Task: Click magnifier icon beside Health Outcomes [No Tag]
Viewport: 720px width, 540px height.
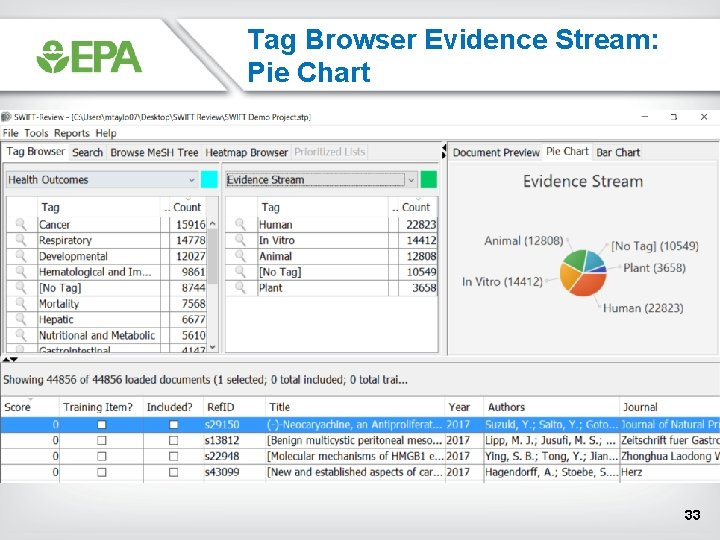Action: [x=21, y=287]
